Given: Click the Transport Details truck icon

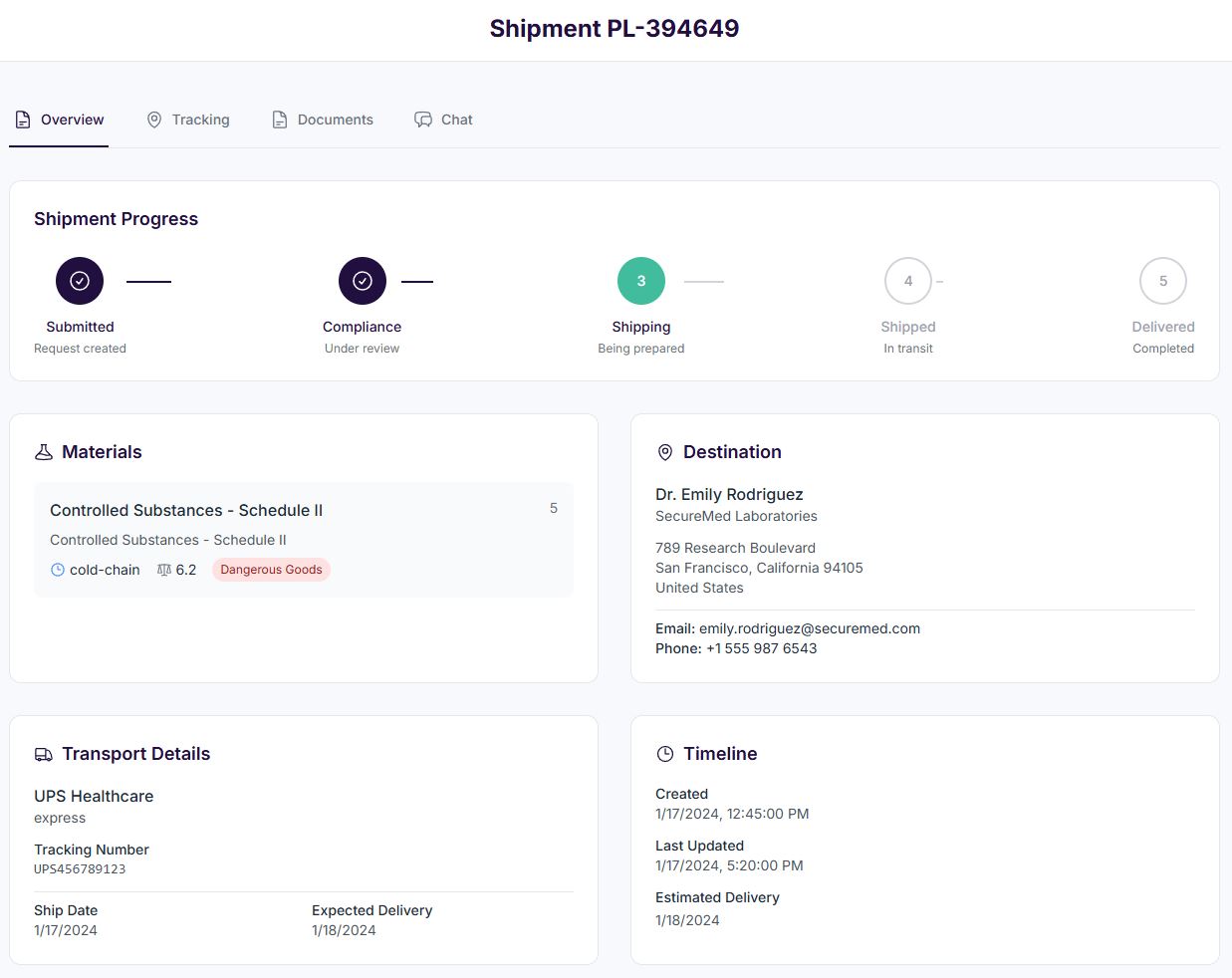Looking at the screenshot, I should coord(44,754).
